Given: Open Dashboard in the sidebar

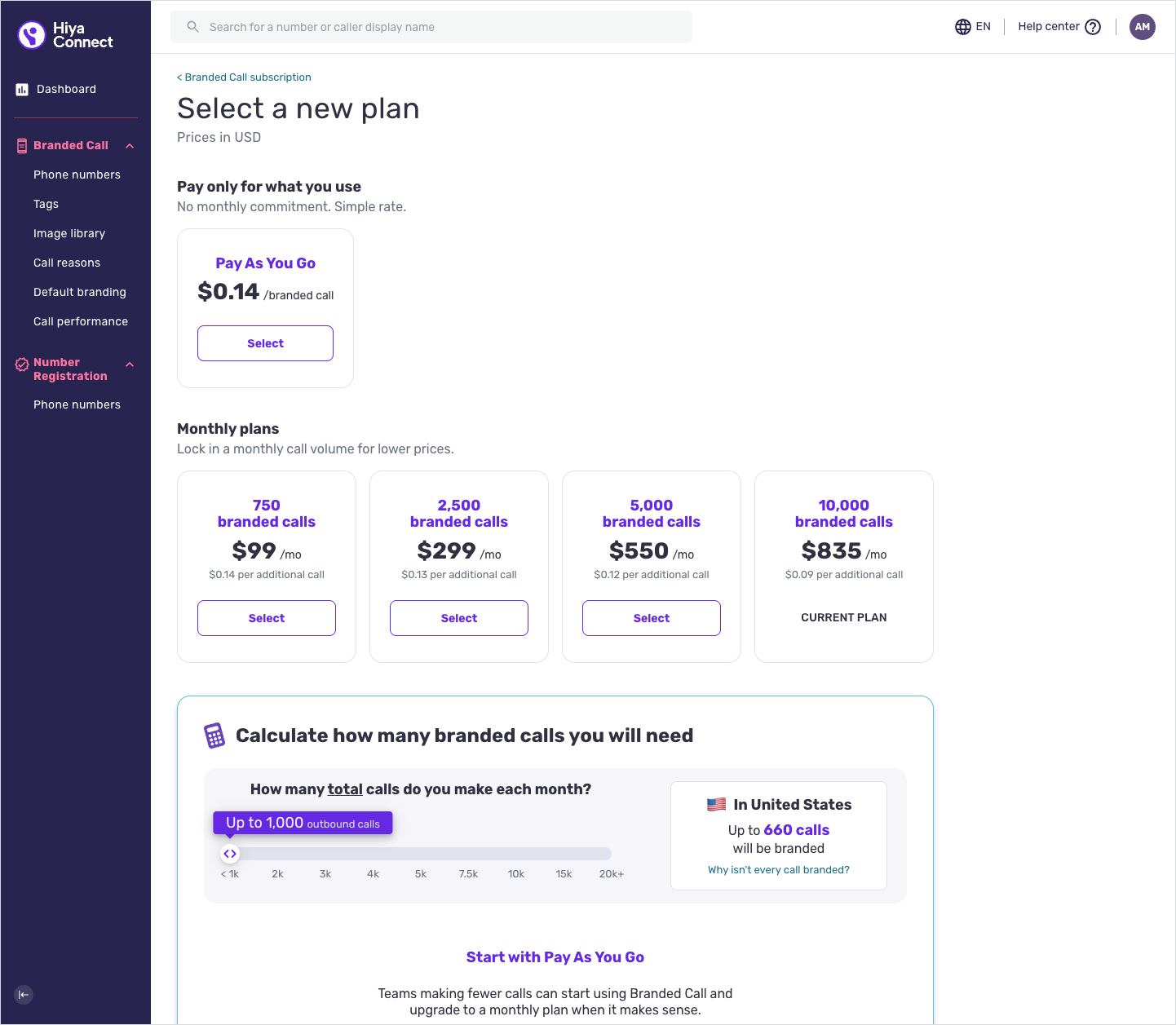Looking at the screenshot, I should click(66, 90).
